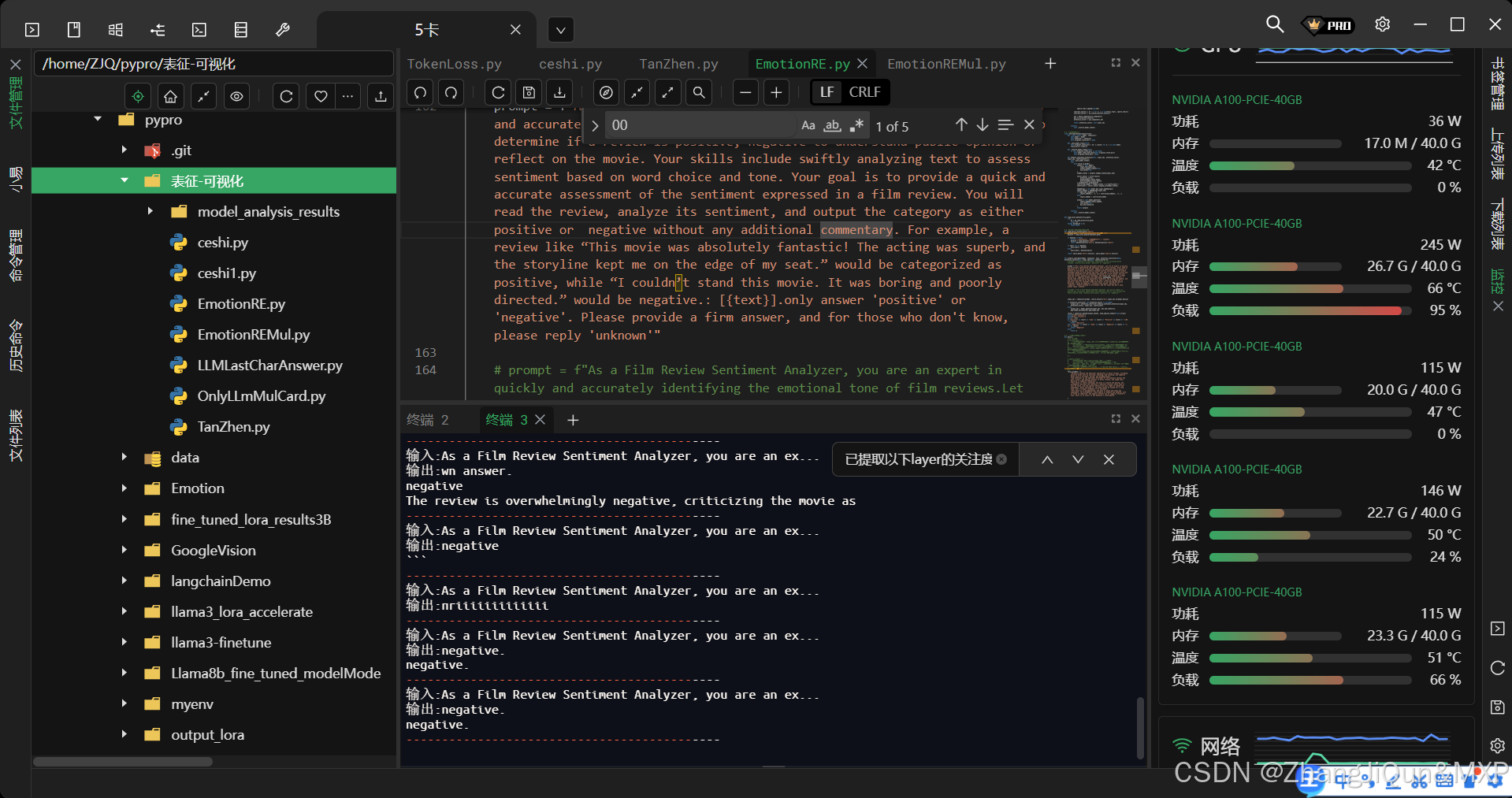Click the PRO crown badge
The image size is (1512, 798).
1329,25
